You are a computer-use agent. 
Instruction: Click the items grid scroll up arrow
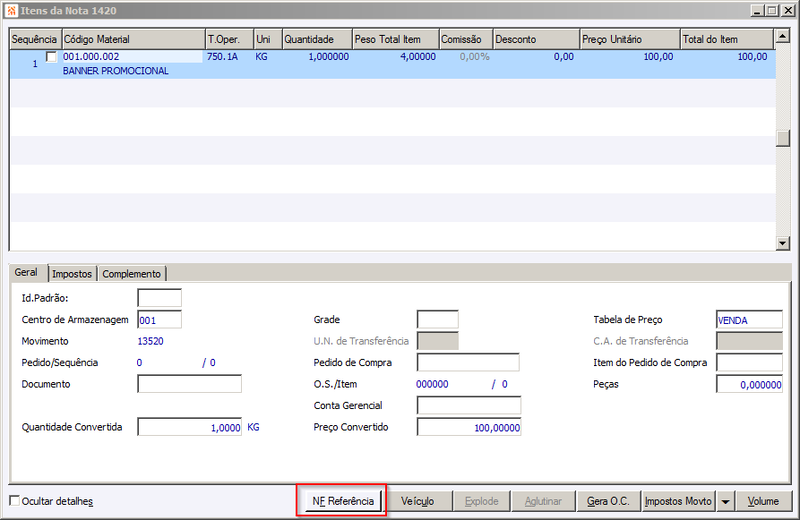pyautogui.click(x=782, y=36)
